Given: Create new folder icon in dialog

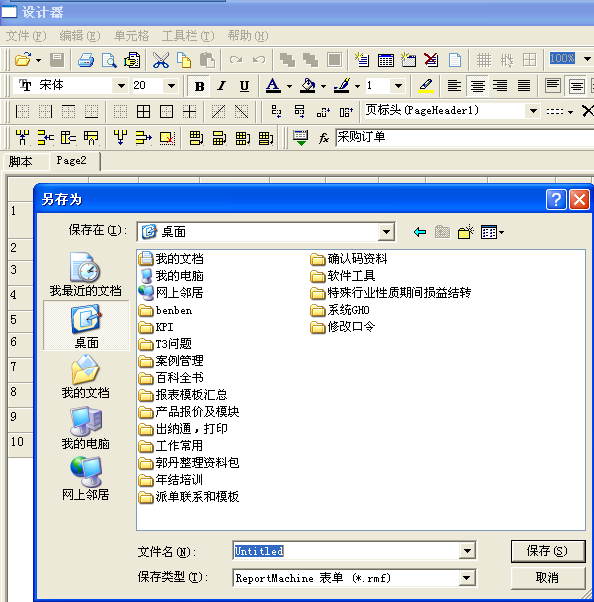Looking at the screenshot, I should point(466,232).
